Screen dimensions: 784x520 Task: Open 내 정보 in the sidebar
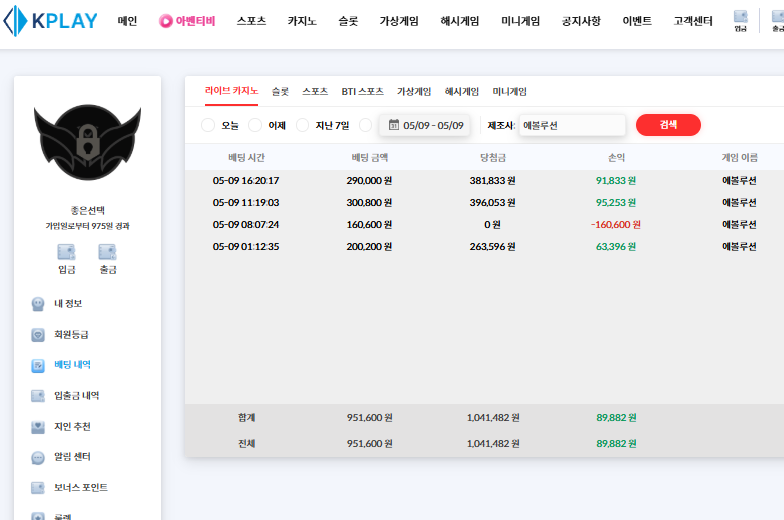click(68, 304)
